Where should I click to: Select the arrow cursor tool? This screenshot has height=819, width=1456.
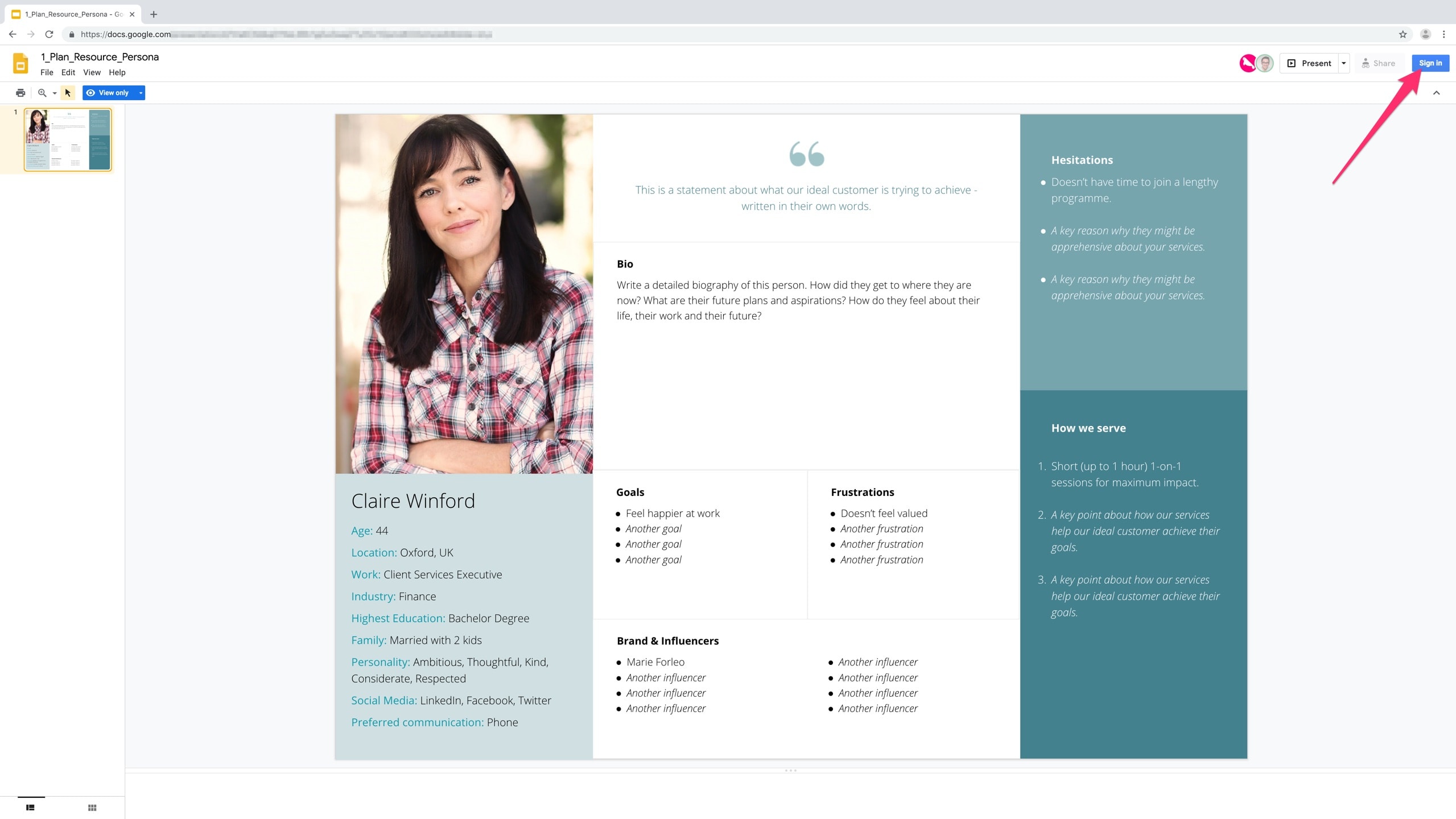[x=68, y=93]
